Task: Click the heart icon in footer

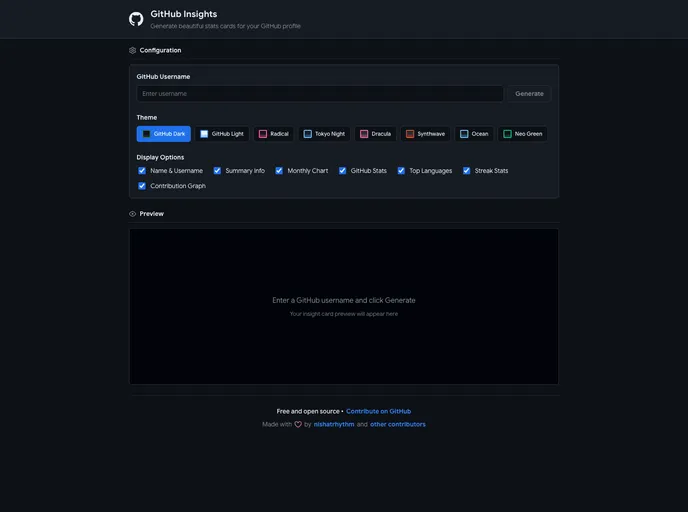Action: tap(298, 424)
